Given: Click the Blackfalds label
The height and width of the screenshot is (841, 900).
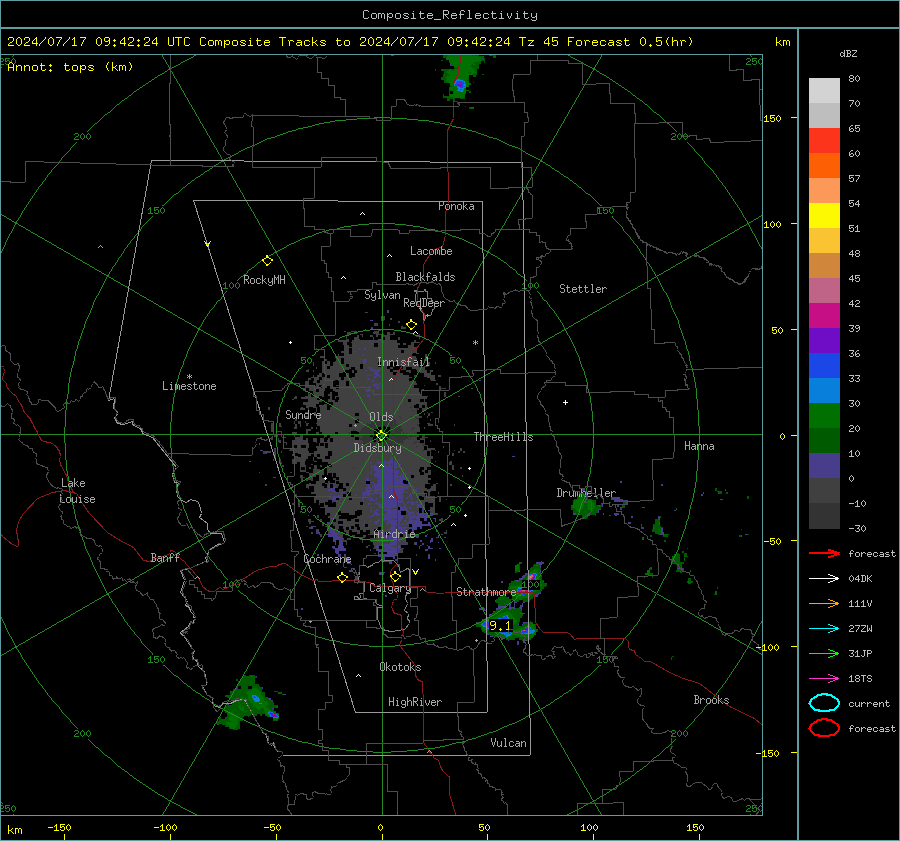Looking at the screenshot, I should 425,277.
